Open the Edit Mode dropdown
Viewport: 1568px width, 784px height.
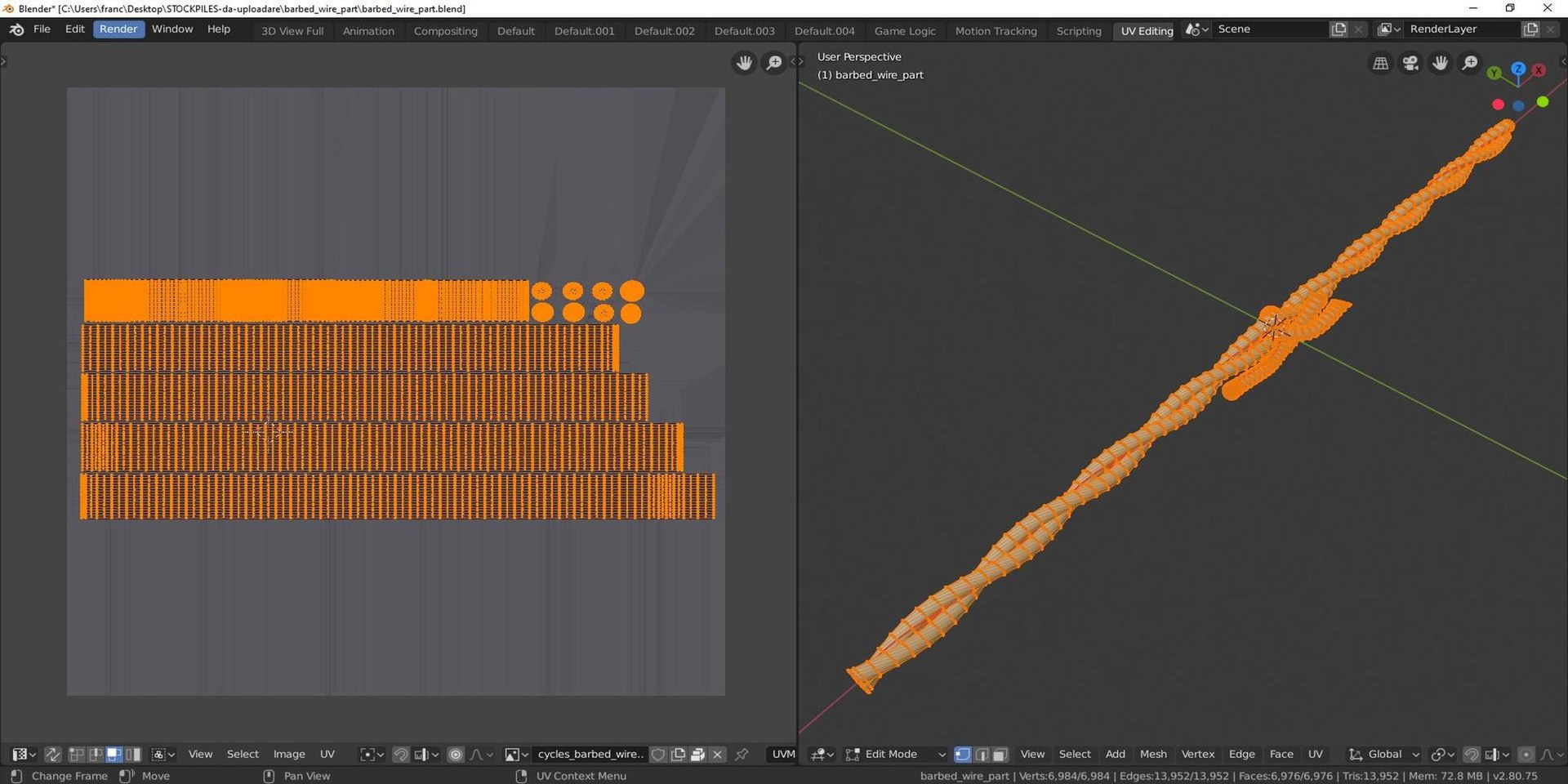[896, 755]
